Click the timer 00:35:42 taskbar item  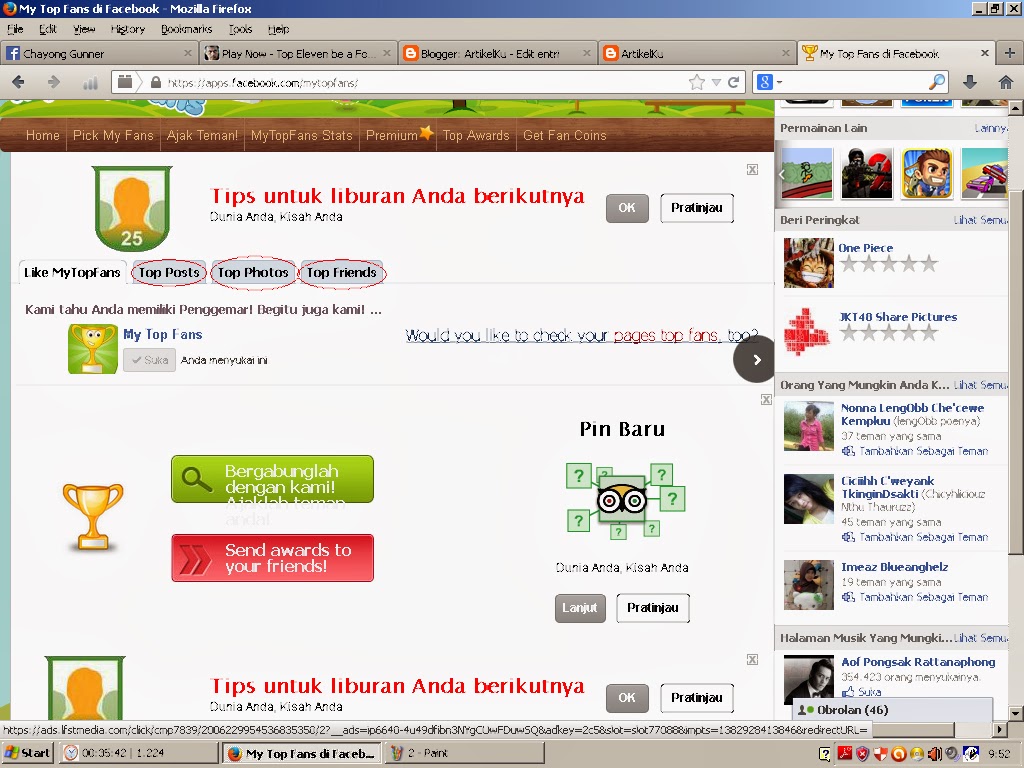[x=139, y=753]
